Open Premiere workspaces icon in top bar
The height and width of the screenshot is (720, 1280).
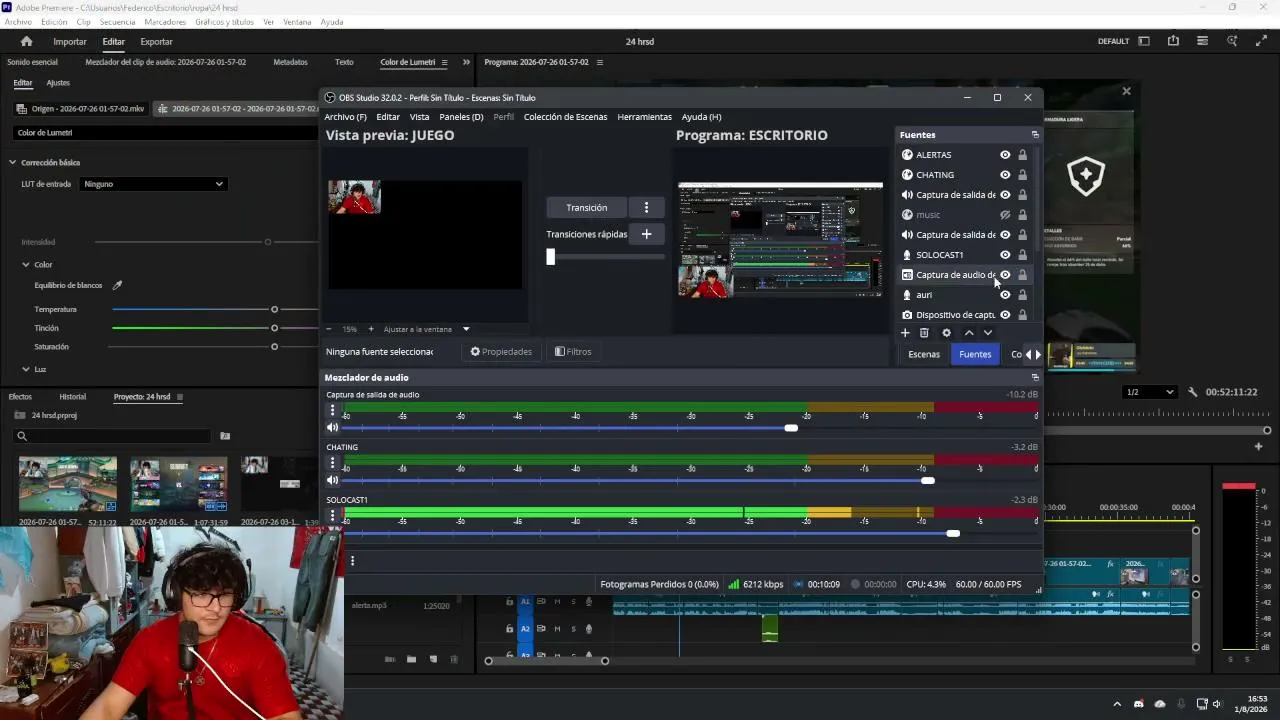pos(1144,41)
